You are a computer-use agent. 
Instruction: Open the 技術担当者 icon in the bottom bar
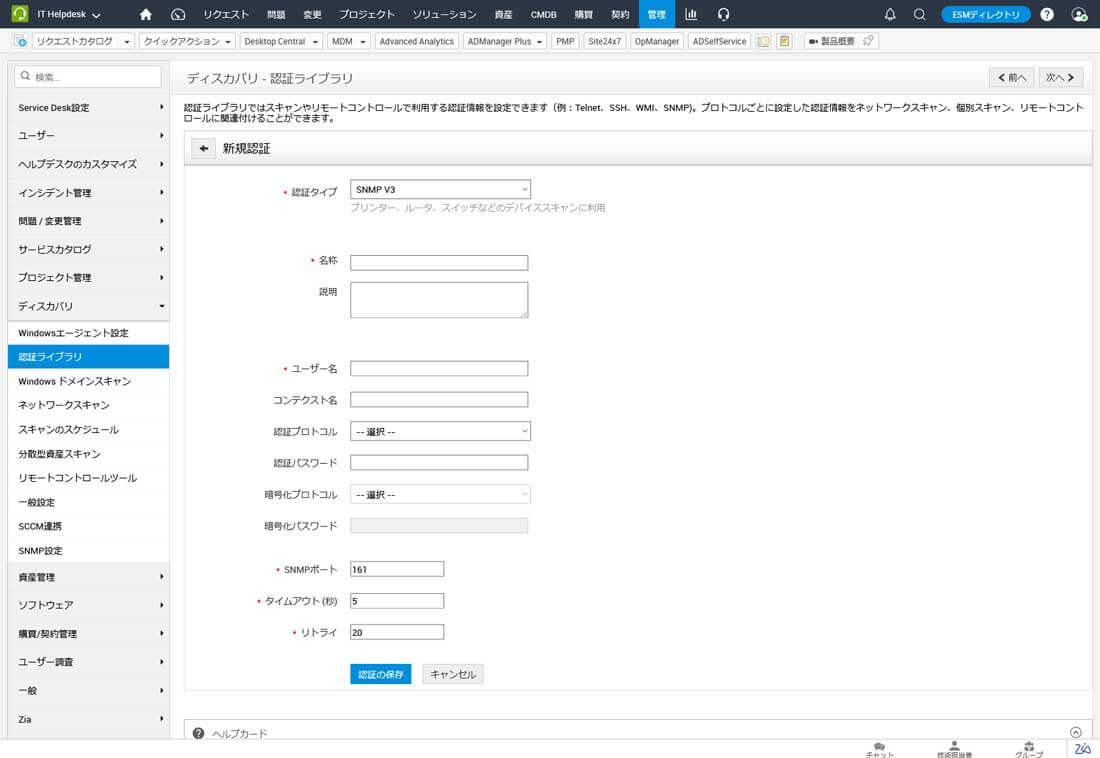(954, 750)
